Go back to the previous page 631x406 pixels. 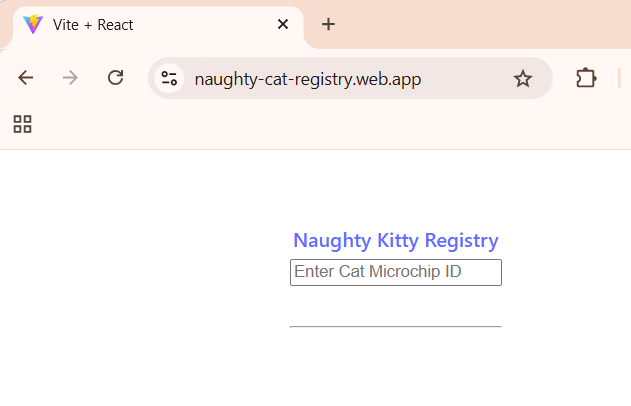point(25,78)
